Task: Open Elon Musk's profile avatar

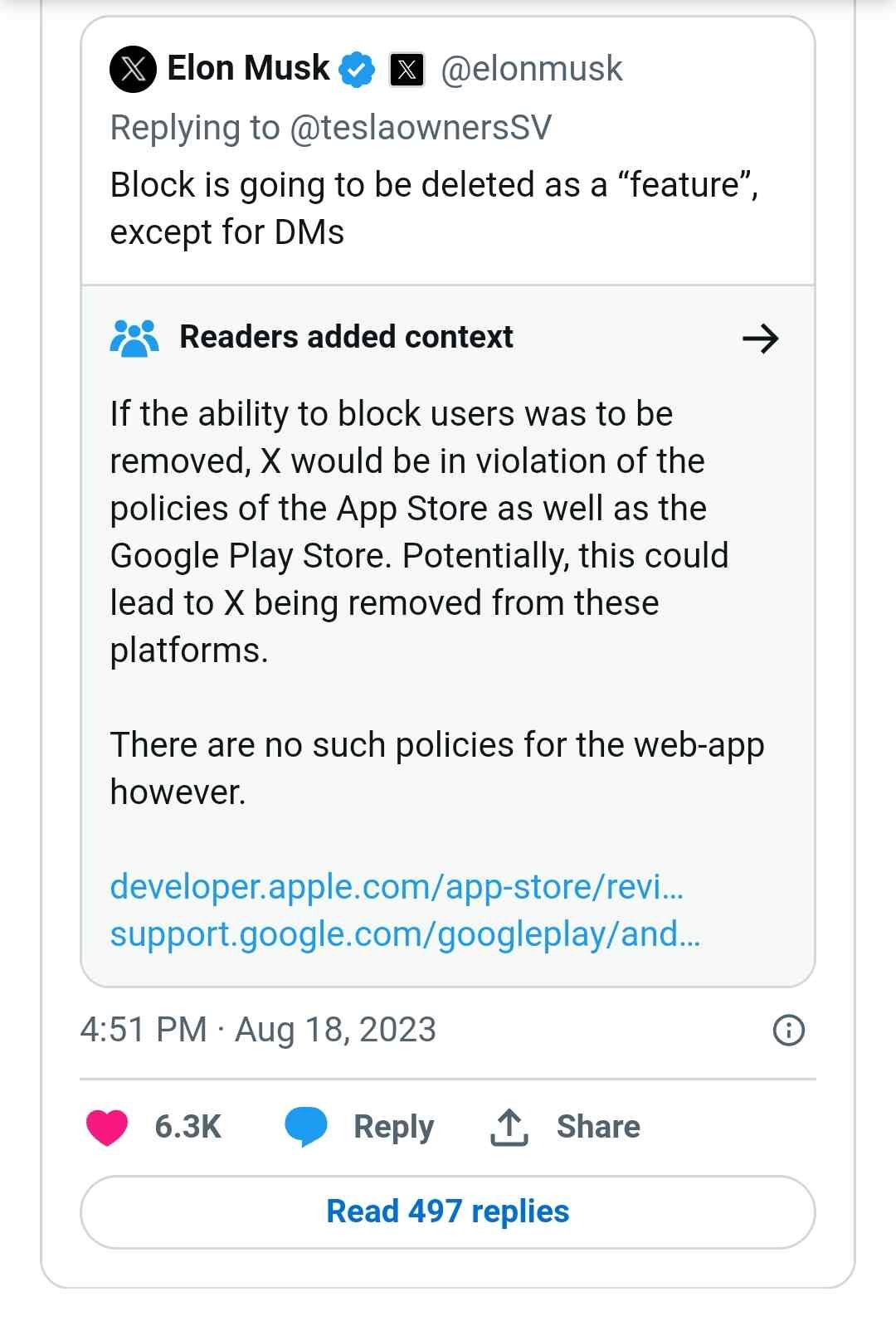Action: [x=133, y=68]
